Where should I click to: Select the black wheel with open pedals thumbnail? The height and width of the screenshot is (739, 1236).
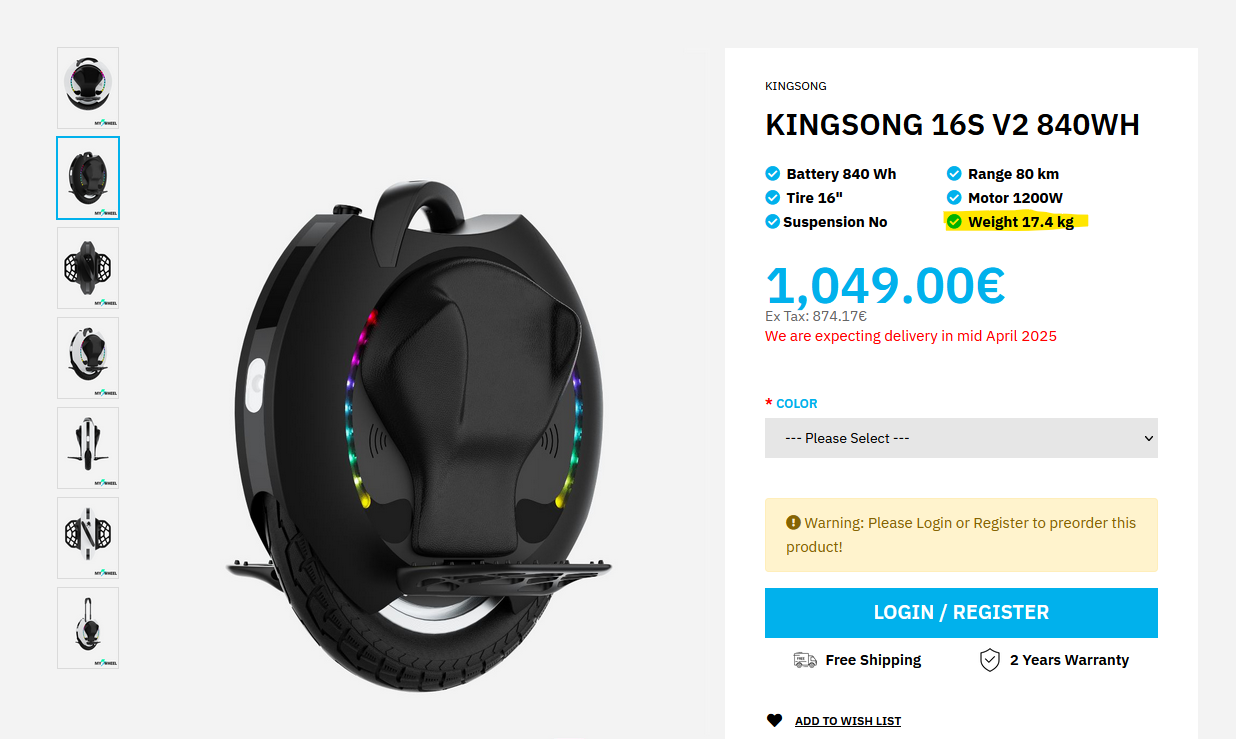click(x=88, y=268)
